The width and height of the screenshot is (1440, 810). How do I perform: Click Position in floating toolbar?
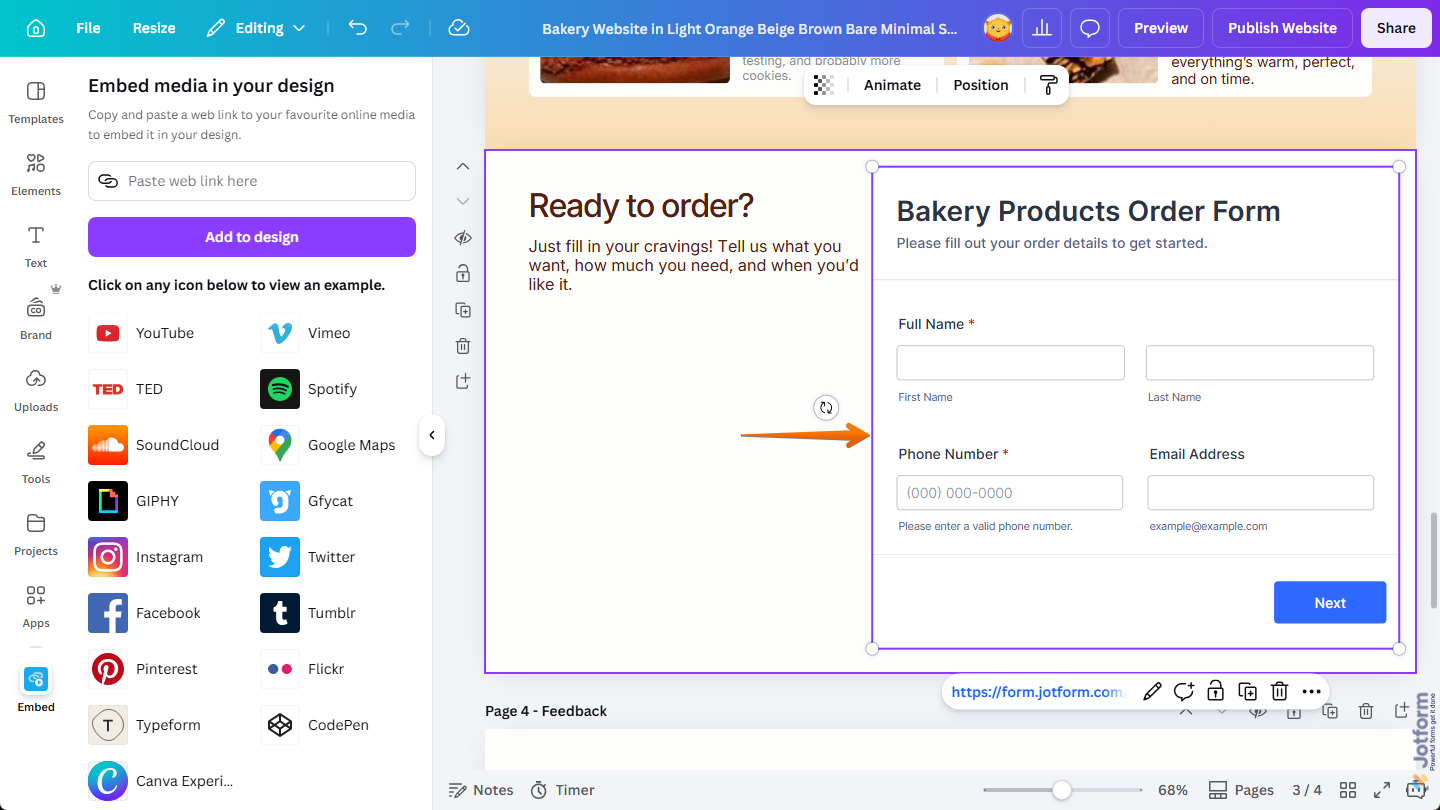pos(981,85)
